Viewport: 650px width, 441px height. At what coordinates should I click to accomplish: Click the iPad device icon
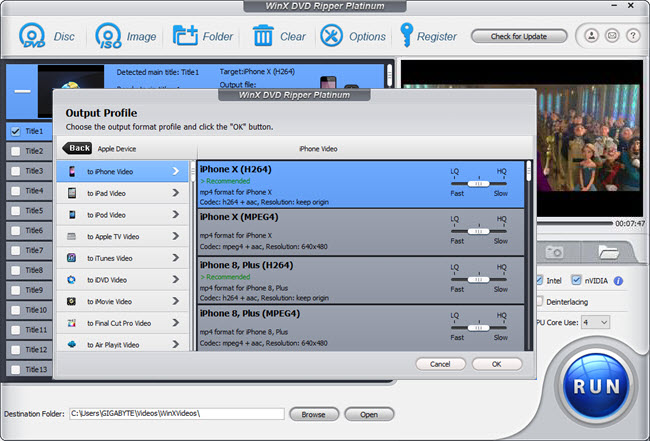(x=72, y=193)
